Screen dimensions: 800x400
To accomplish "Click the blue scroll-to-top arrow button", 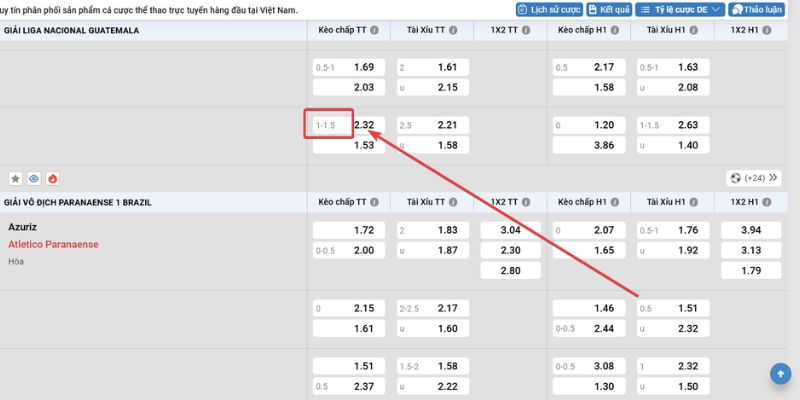I will coord(780,373).
